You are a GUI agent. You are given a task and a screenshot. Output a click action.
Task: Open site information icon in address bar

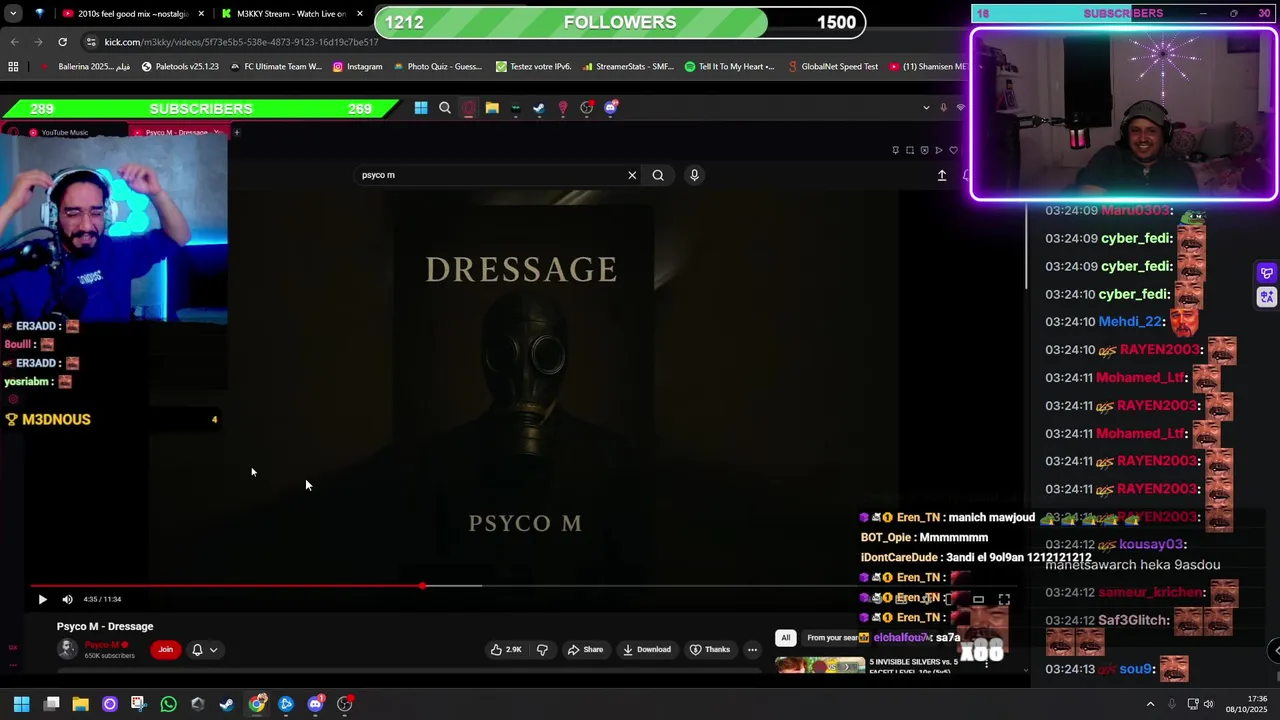click(x=91, y=42)
